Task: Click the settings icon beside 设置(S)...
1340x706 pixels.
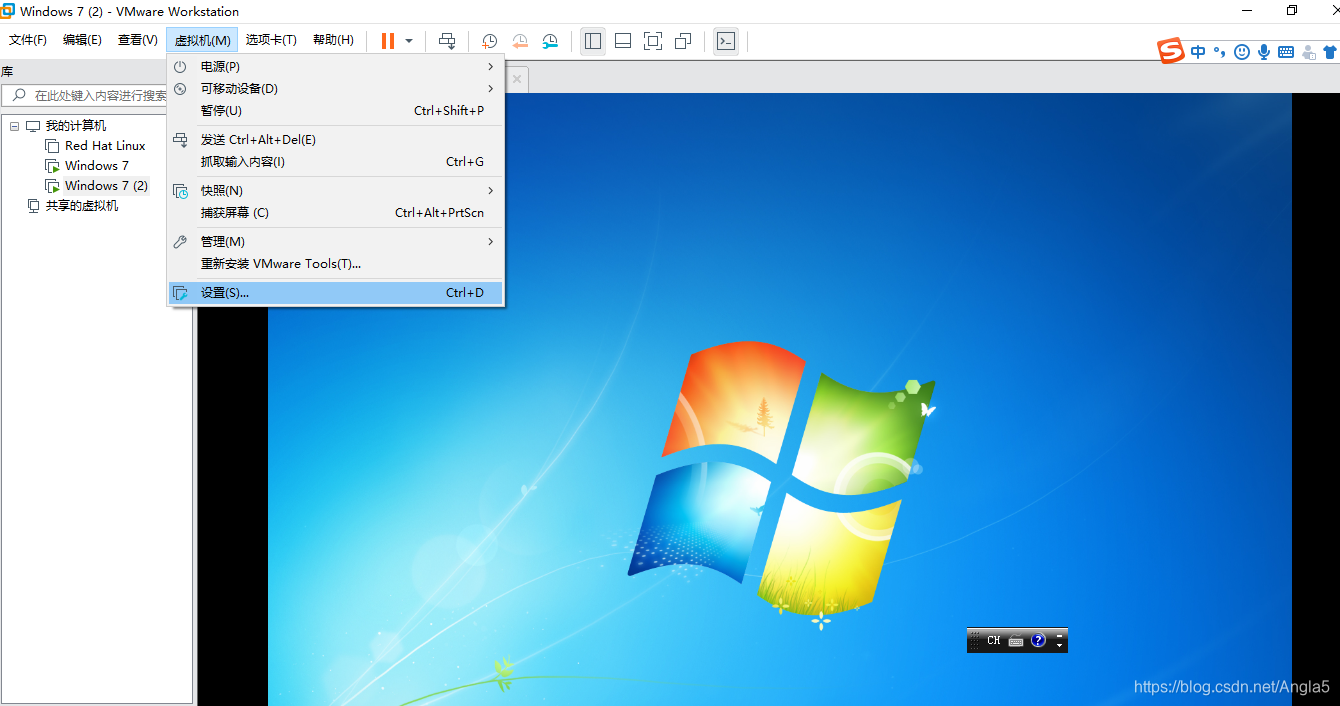Action: click(x=180, y=293)
